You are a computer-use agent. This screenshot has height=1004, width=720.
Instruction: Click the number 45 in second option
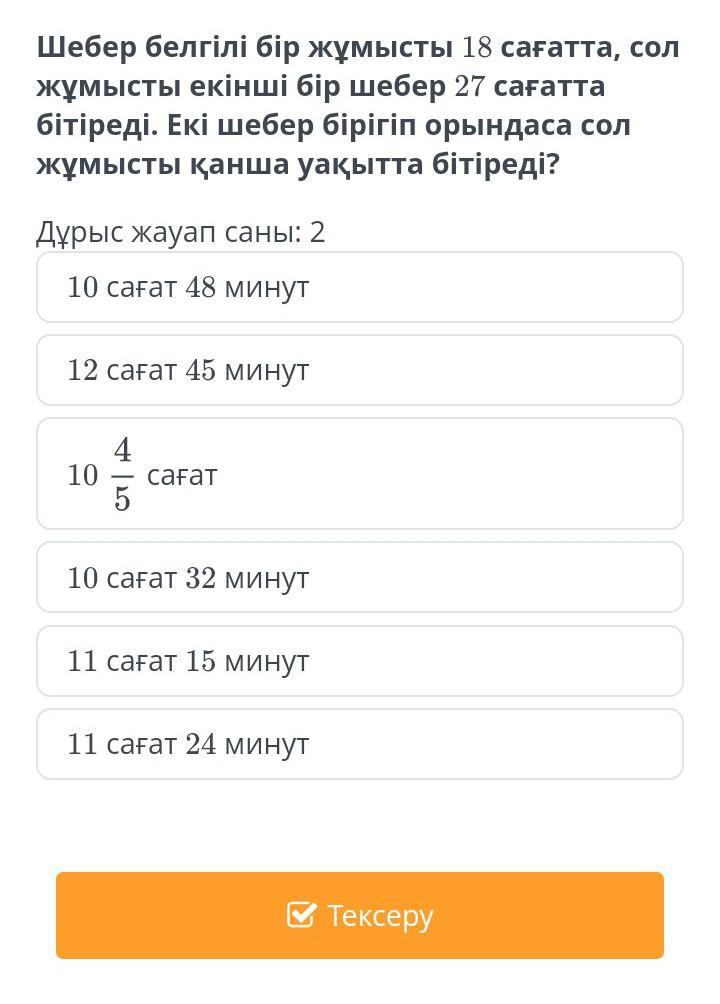[200, 370]
